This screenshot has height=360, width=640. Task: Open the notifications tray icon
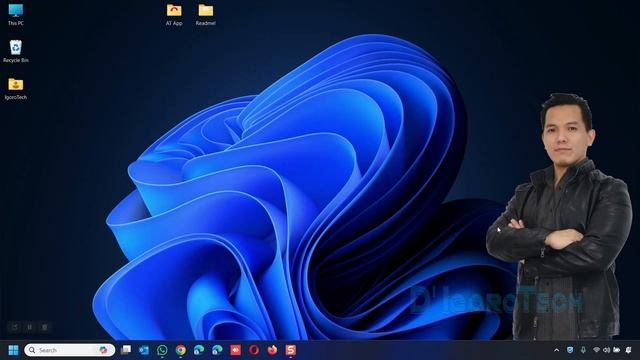(x=629, y=350)
